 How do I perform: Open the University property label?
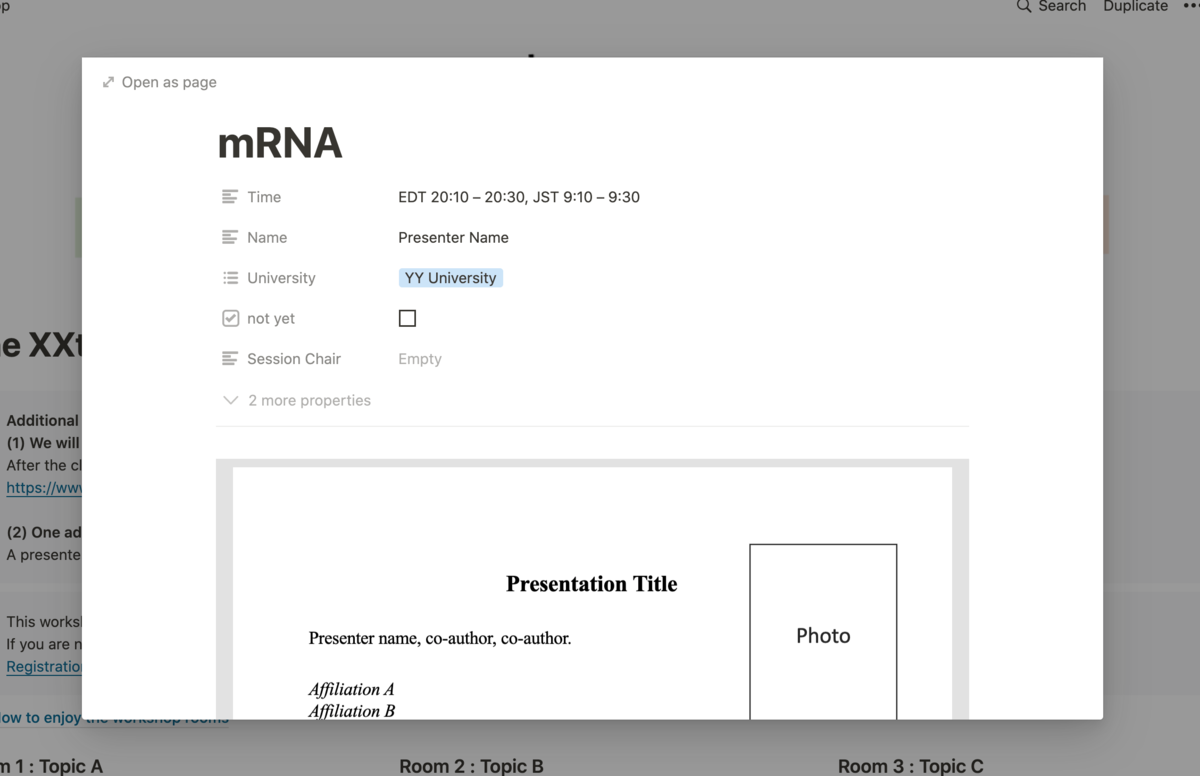[x=281, y=278]
